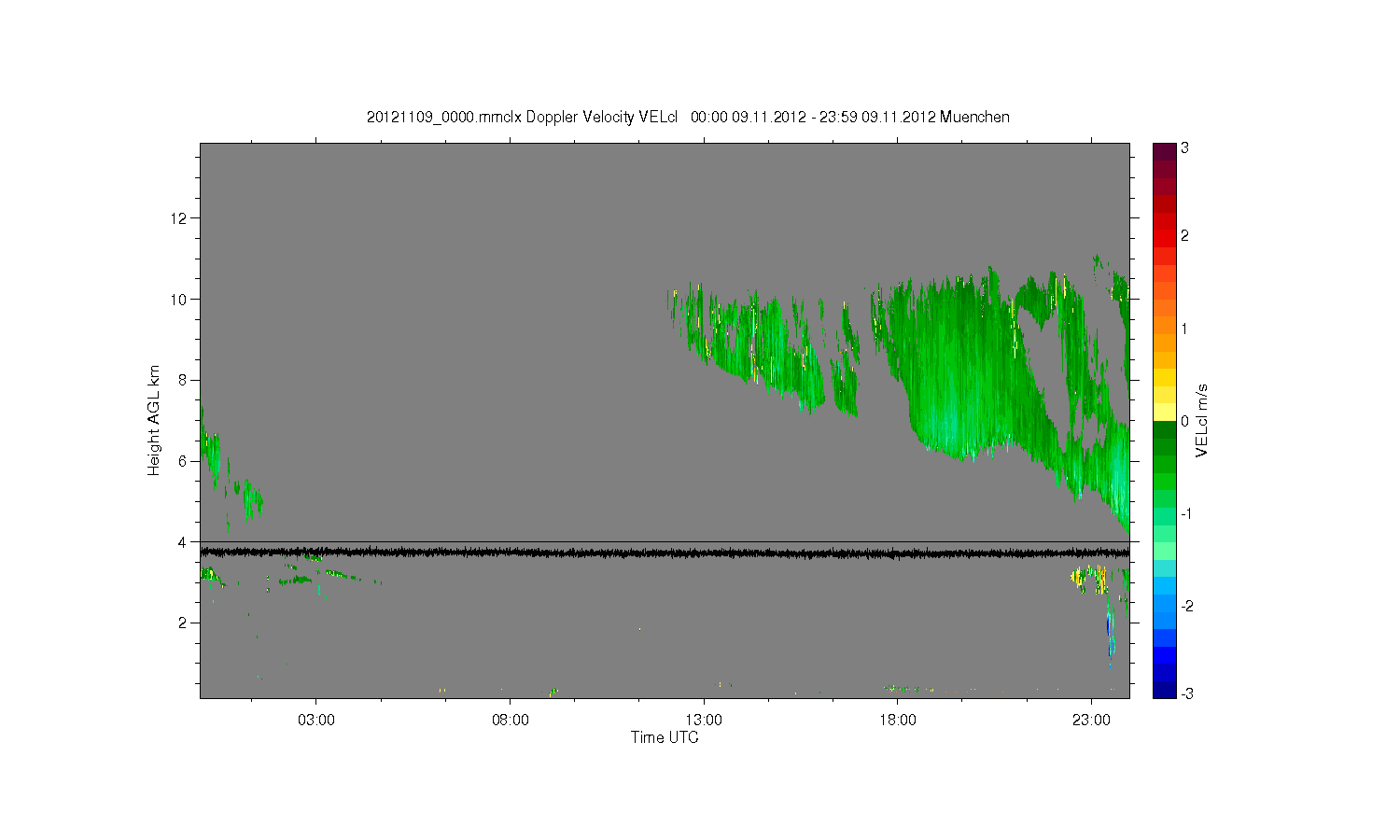This screenshot has height=840, width=1400.
Task: Click the height tick label 10
Action: pyautogui.click(x=179, y=299)
